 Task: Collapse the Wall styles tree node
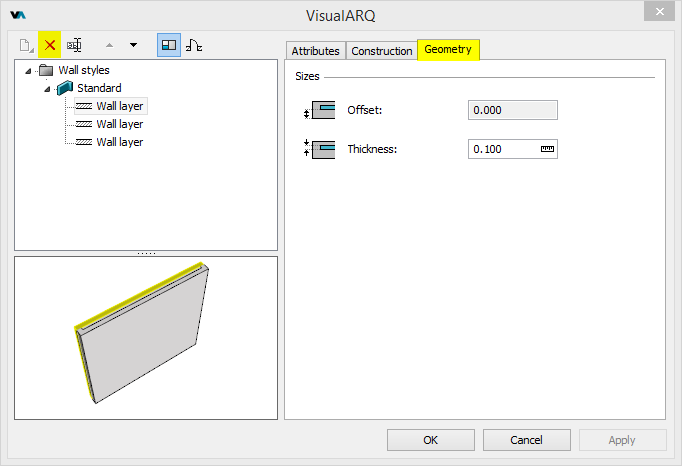[28, 71]
